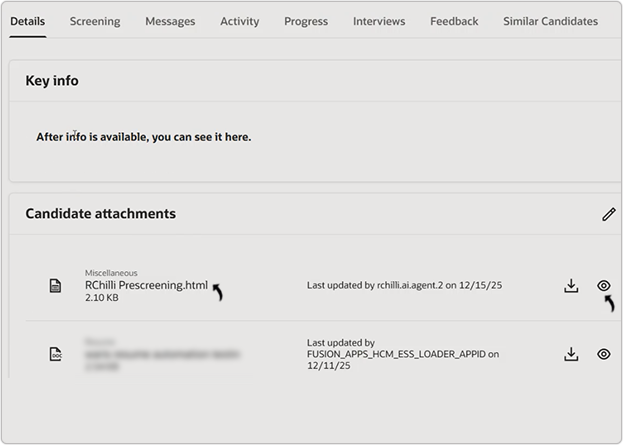Click the Candidate attachments section heading
This screenshot has height=445, width=623.
(x=100, y=214)
